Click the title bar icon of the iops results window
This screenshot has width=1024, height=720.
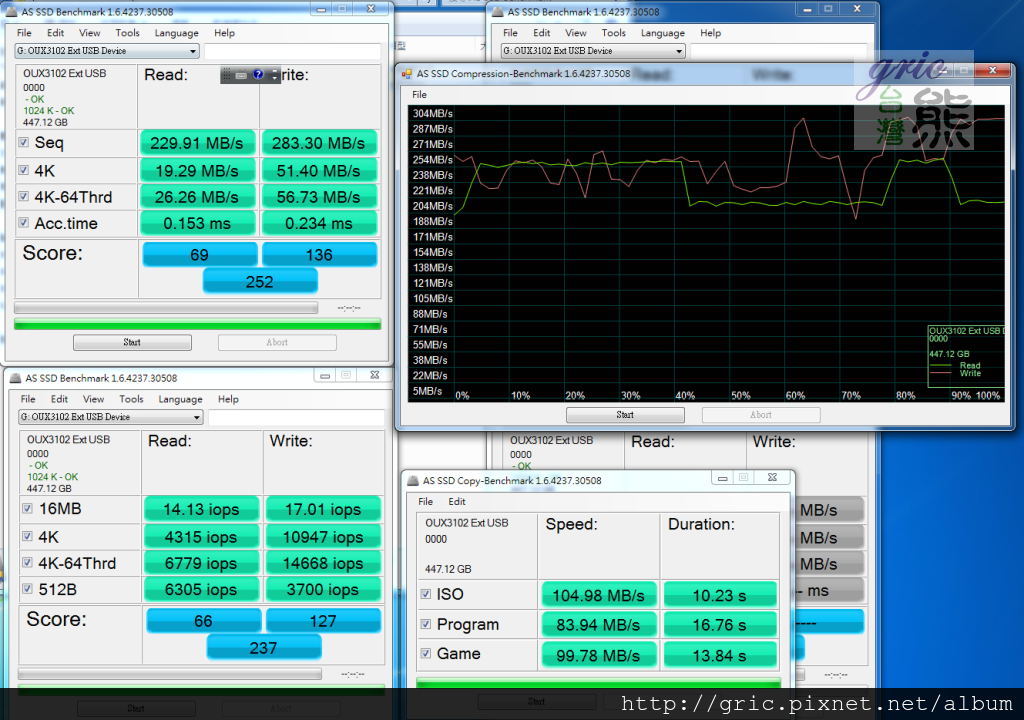15,378
